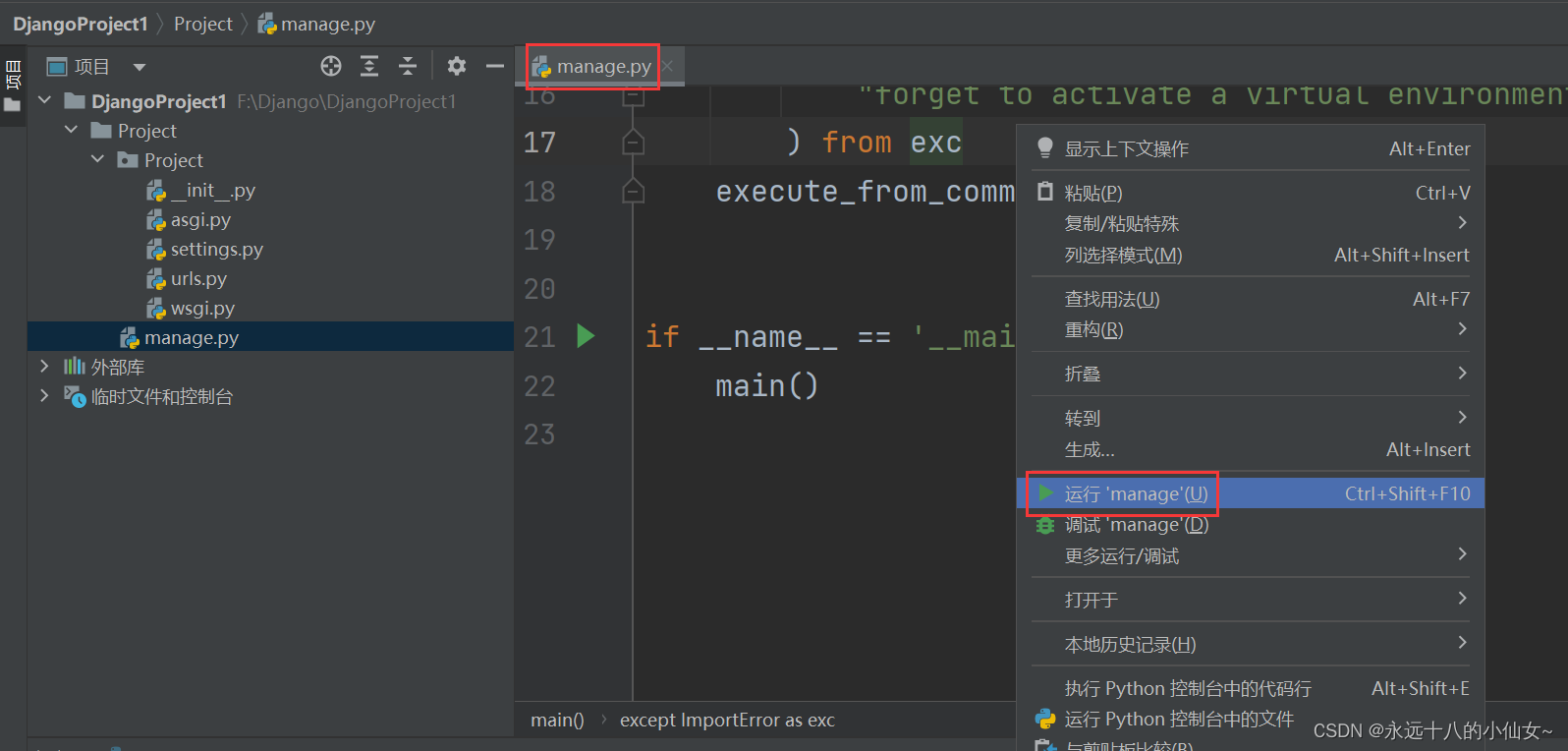Close the manage.py editor tab
This screenshot has width=1568, height=751.
(667, 66)
